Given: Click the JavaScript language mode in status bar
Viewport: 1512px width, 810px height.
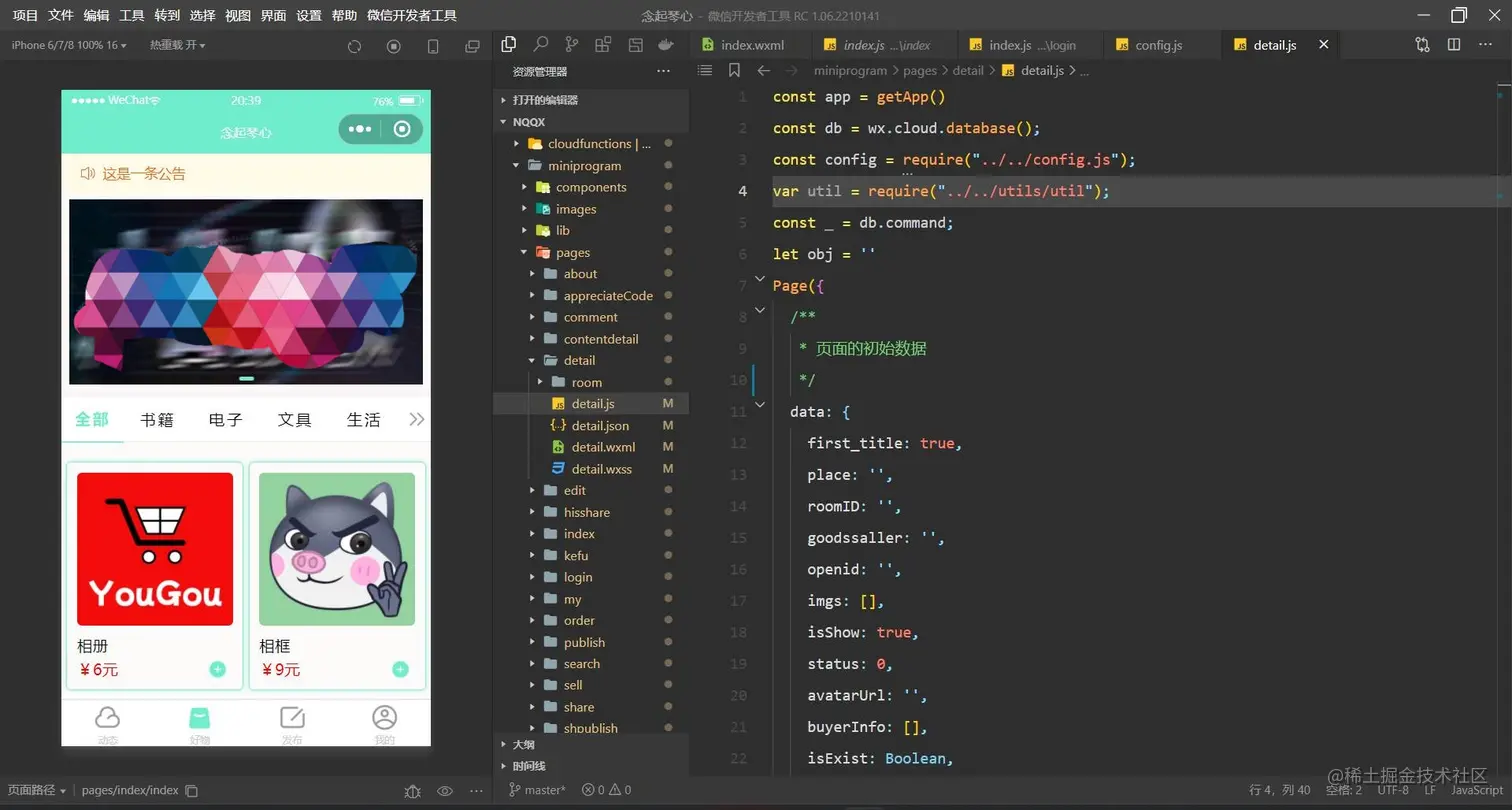Looking at the screenshot, I should click(1477, 790).
